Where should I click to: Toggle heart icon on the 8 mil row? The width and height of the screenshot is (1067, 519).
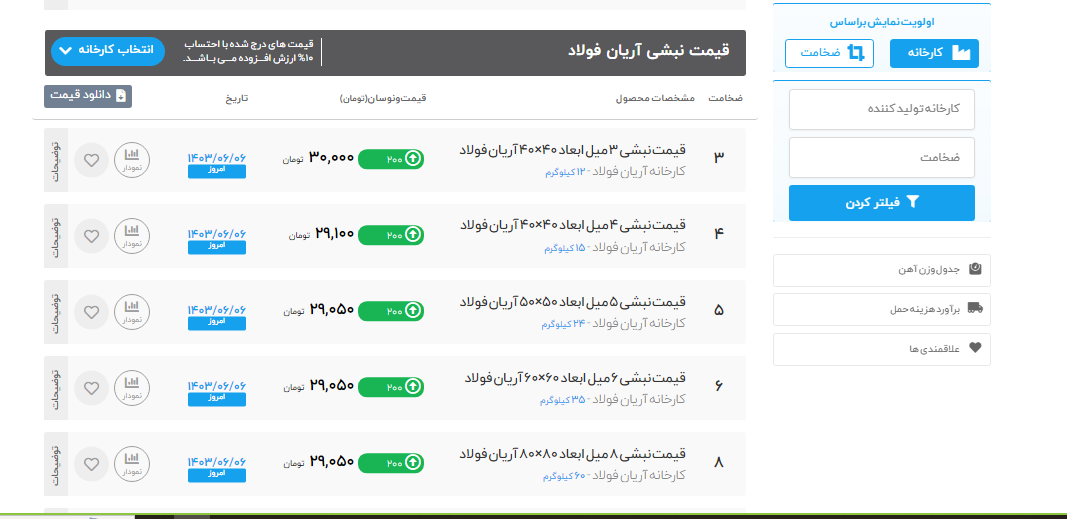[91, 463]
